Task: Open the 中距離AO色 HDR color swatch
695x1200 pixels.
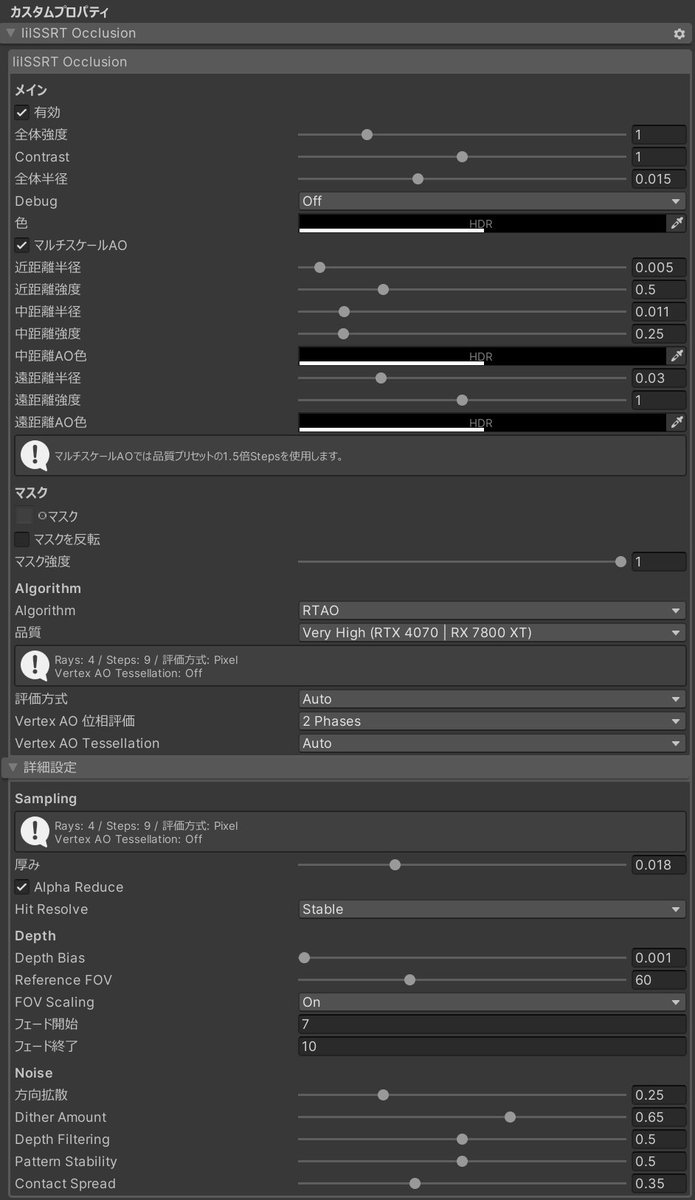Action: coord(482,356)
